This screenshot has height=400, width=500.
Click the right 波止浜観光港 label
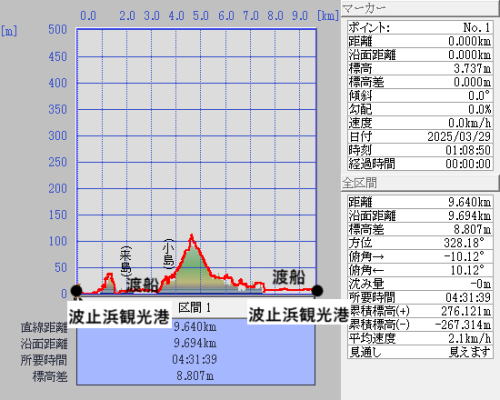coord(298,314)
